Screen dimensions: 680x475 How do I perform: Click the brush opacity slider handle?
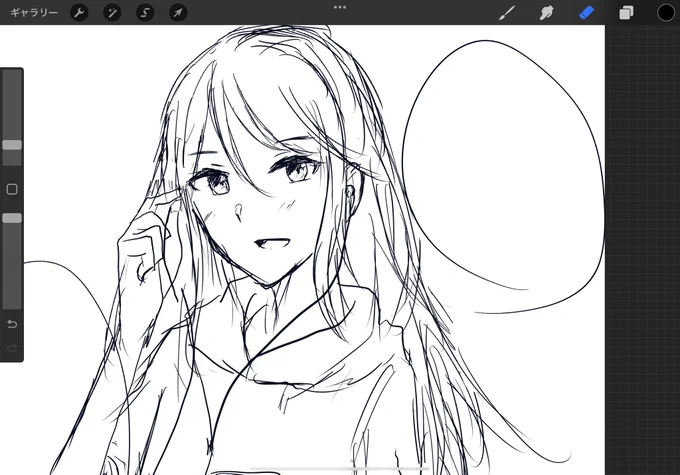(x=12, y=218)
